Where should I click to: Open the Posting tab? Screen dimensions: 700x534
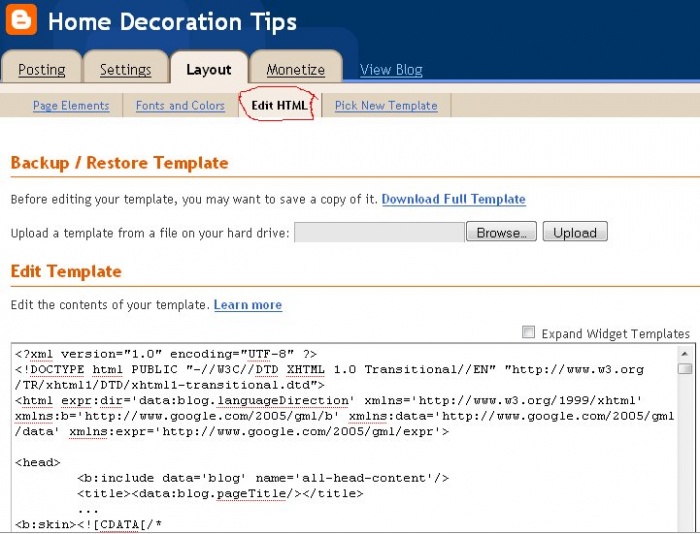pos(42,69)
